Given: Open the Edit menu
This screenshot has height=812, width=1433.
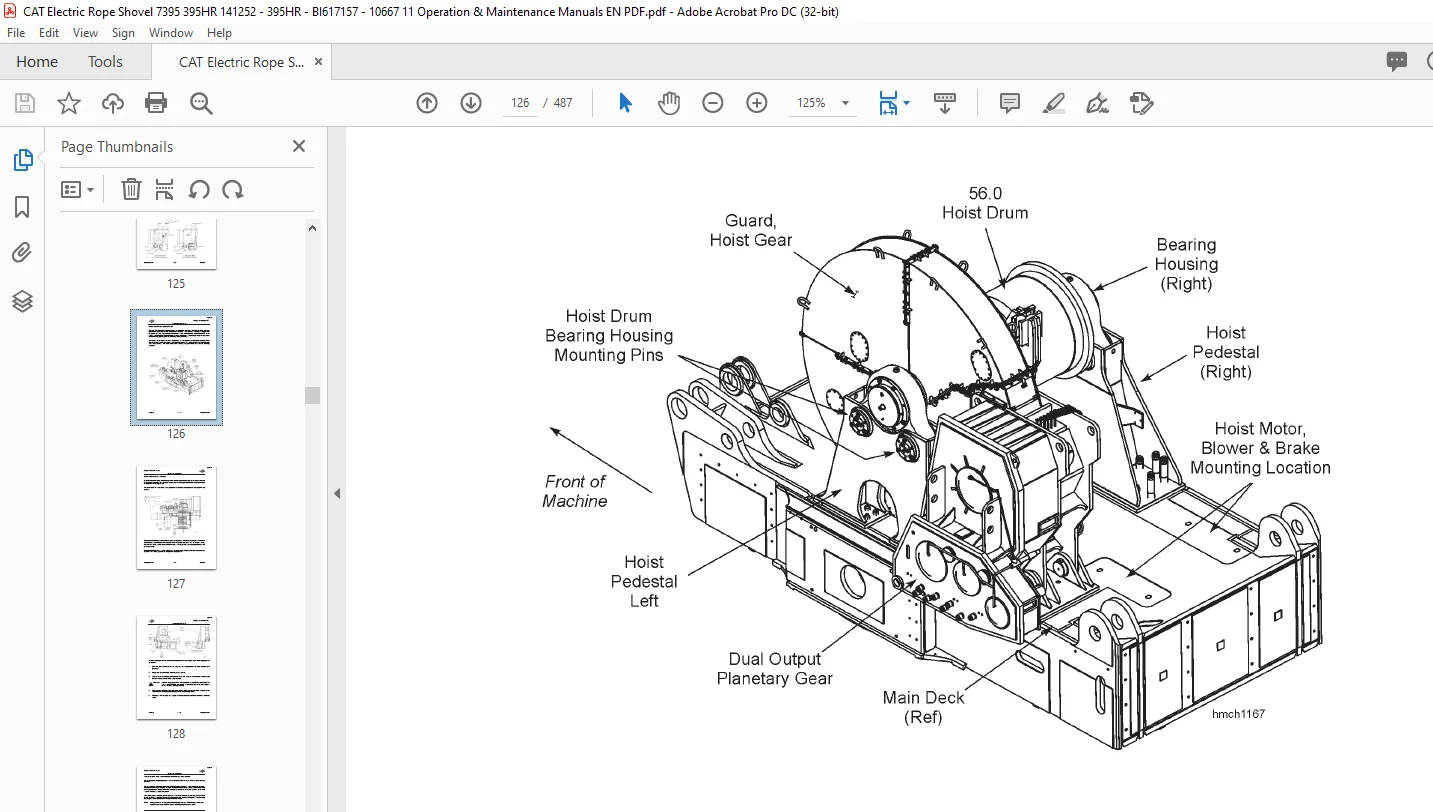Looking at the screenshot, I should 49,33.
